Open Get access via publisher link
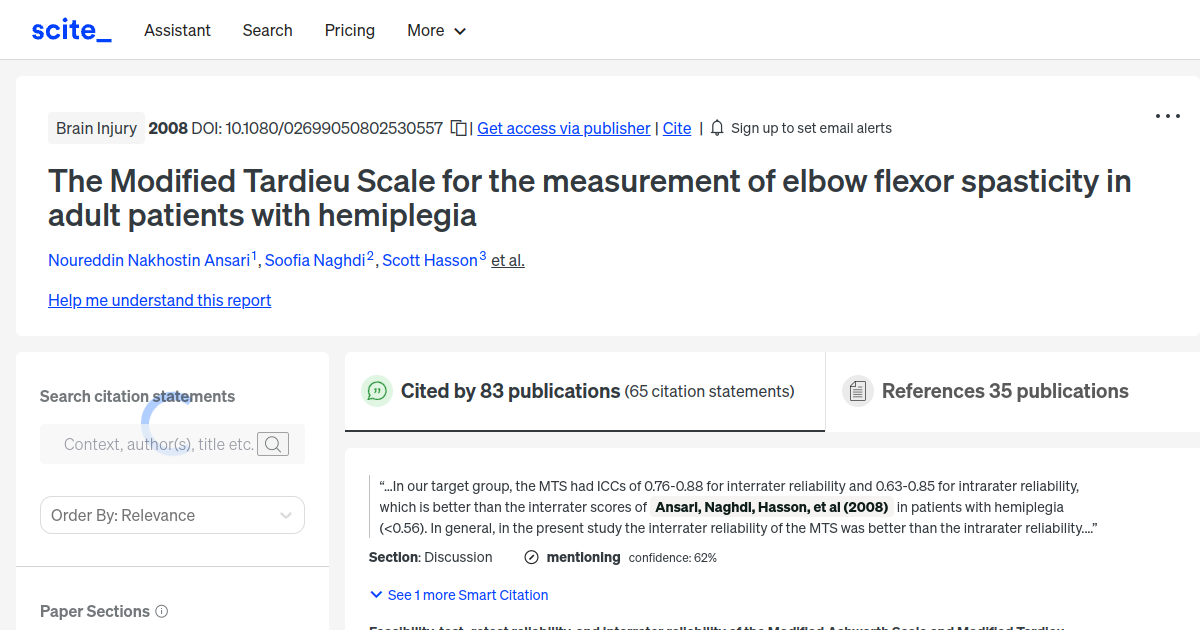This screenshot has width=1200, height=630. point(563,128)
